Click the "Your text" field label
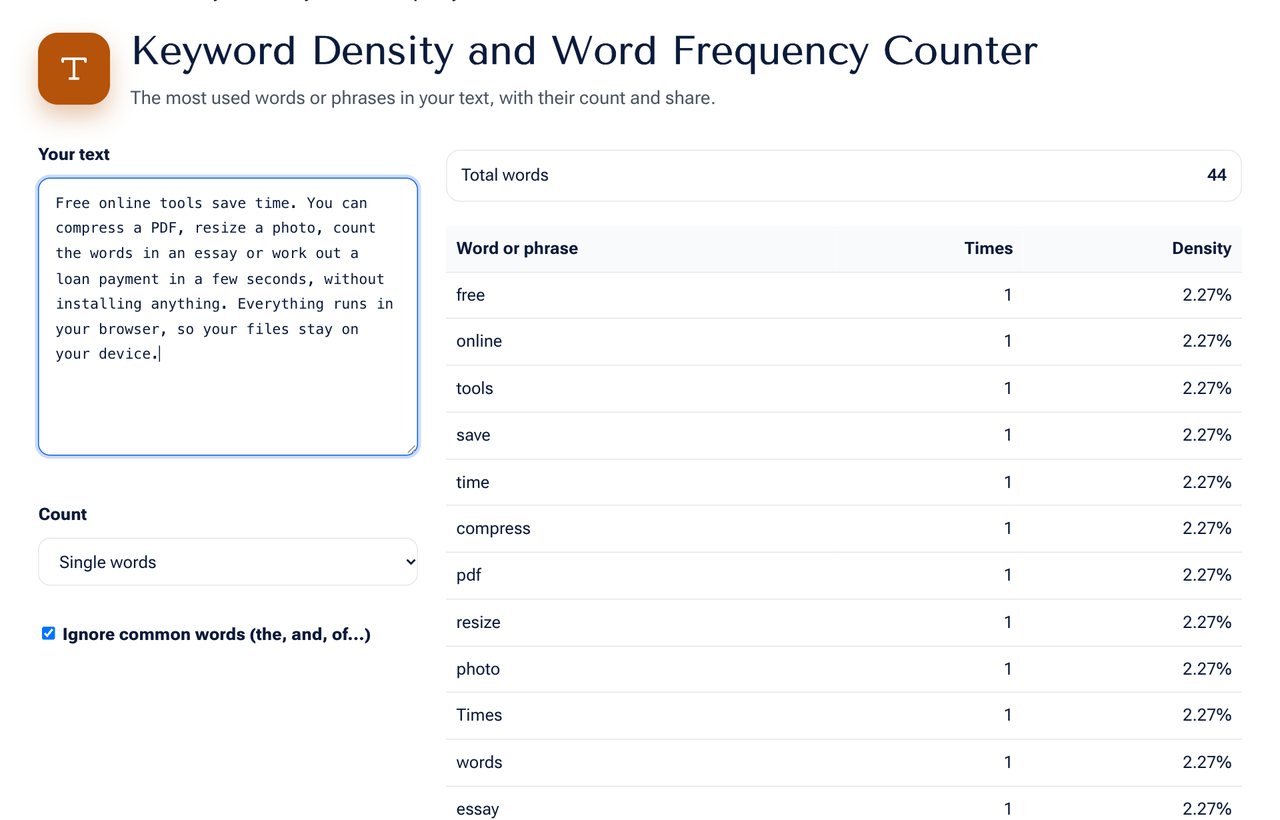This screenshot has height=820, width=1280. coord(74,154)
